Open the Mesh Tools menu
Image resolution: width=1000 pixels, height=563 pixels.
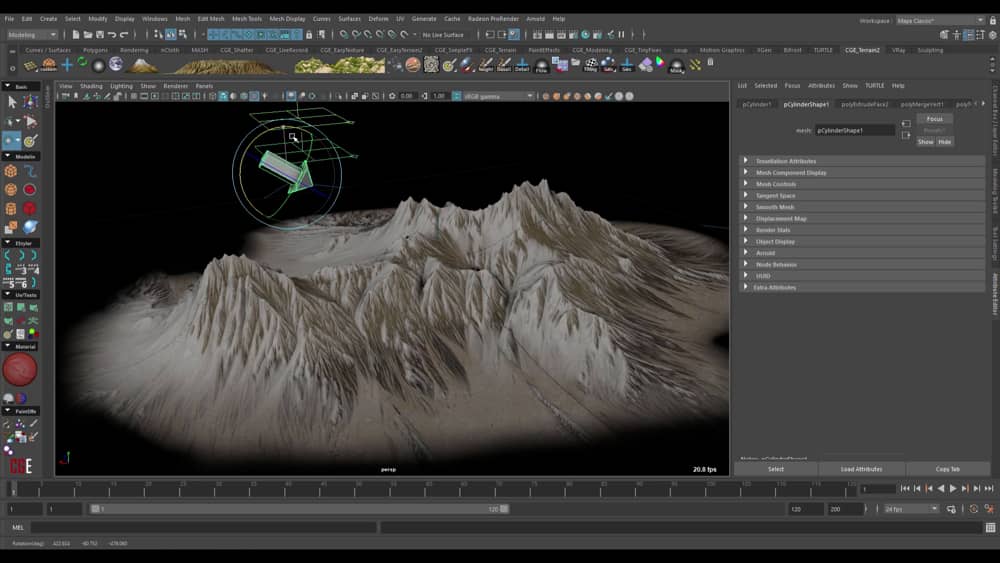(247, 19)
